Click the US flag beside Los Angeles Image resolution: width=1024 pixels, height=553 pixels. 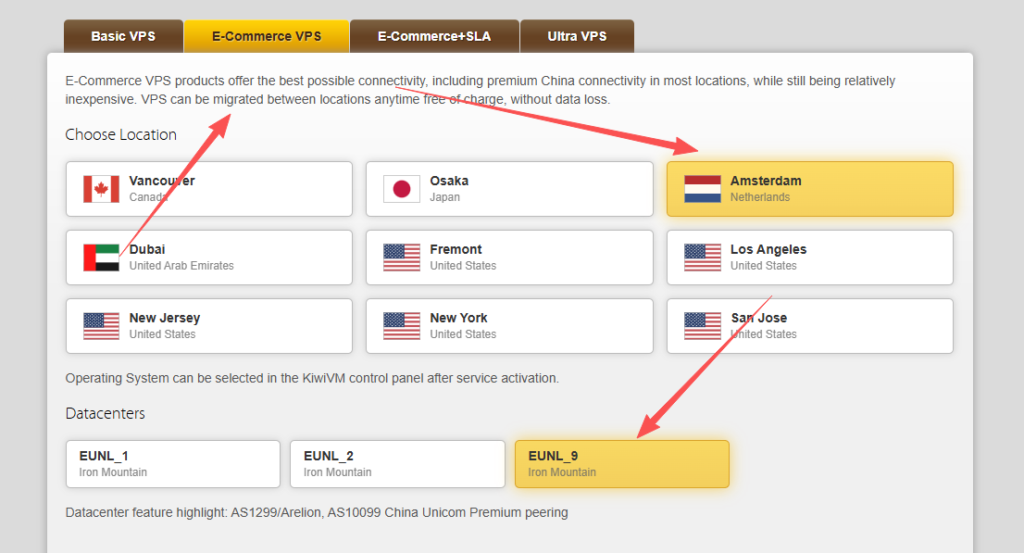tap(702, 257)
